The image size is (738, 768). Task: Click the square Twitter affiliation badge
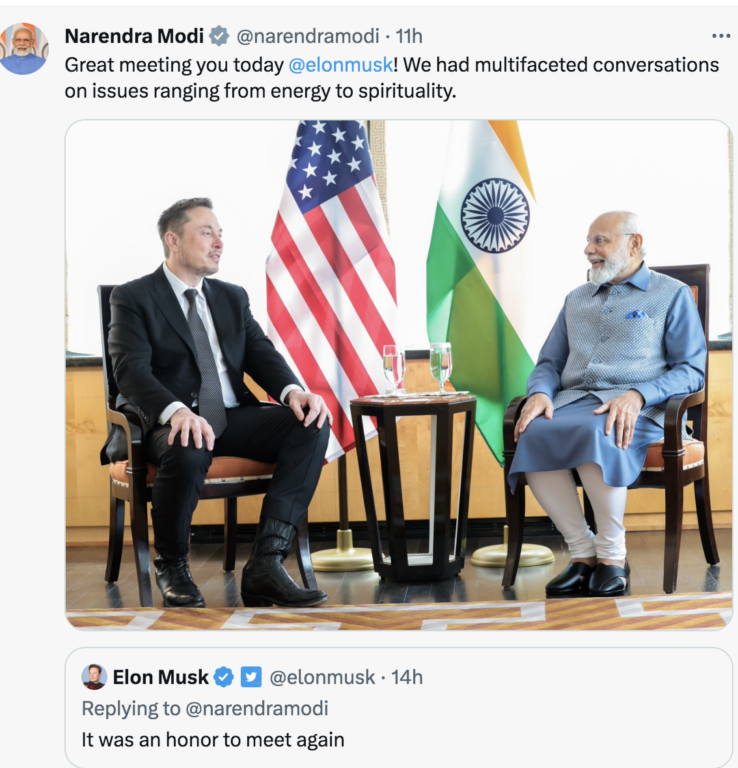(251, 677)
